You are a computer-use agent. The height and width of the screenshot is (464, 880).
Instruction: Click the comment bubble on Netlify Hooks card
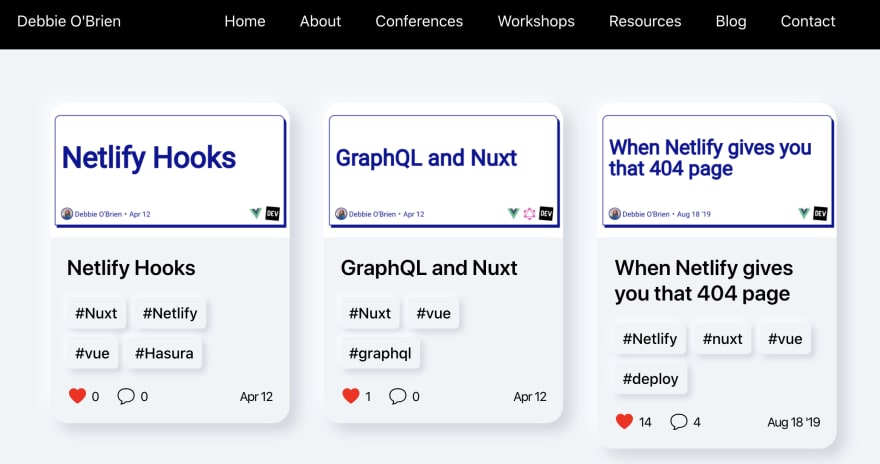126,396
